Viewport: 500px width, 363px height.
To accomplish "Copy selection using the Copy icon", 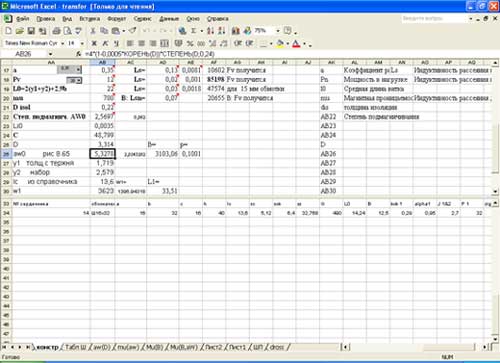I will [104, 31].
